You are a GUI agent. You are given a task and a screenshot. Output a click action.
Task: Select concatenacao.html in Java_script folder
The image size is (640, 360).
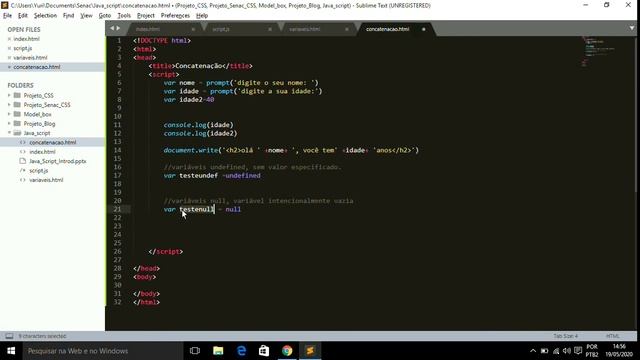click(53, 142)
